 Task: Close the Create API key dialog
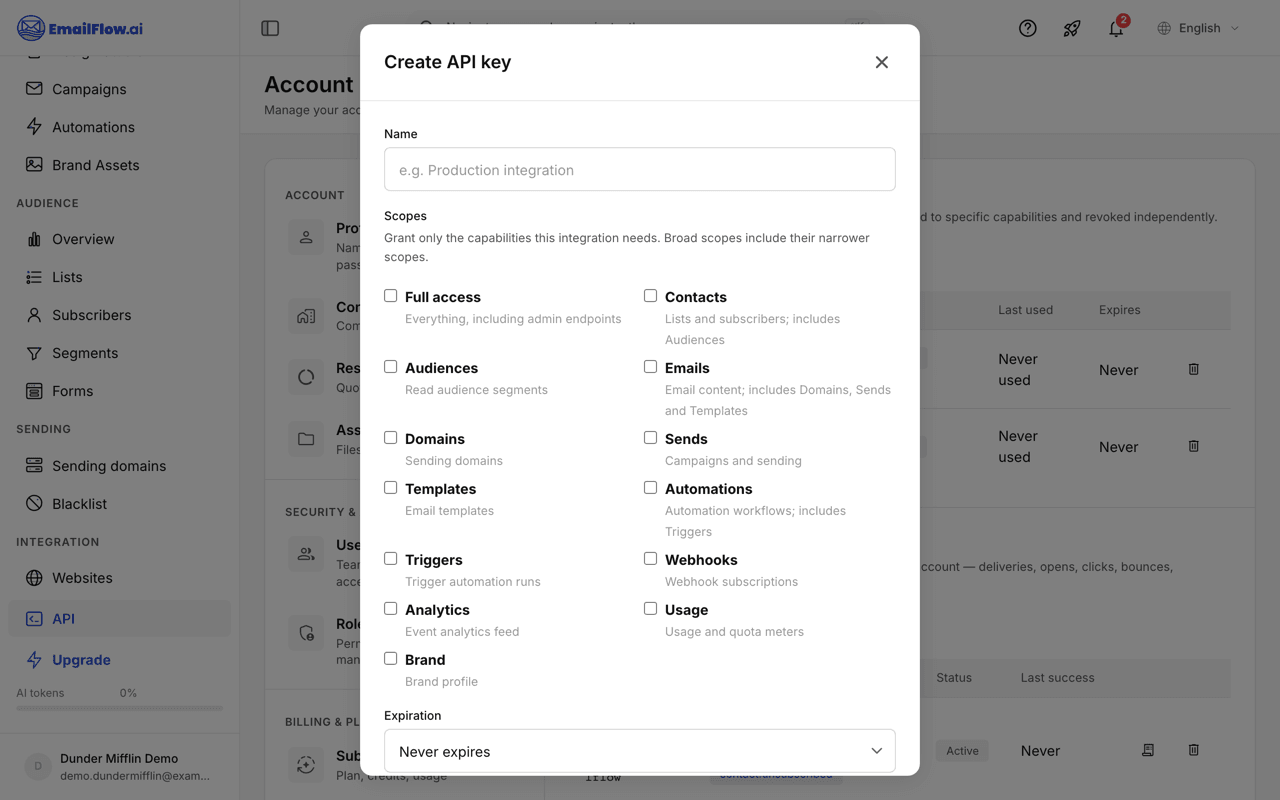pyautogui.click(x=881, y=62)
